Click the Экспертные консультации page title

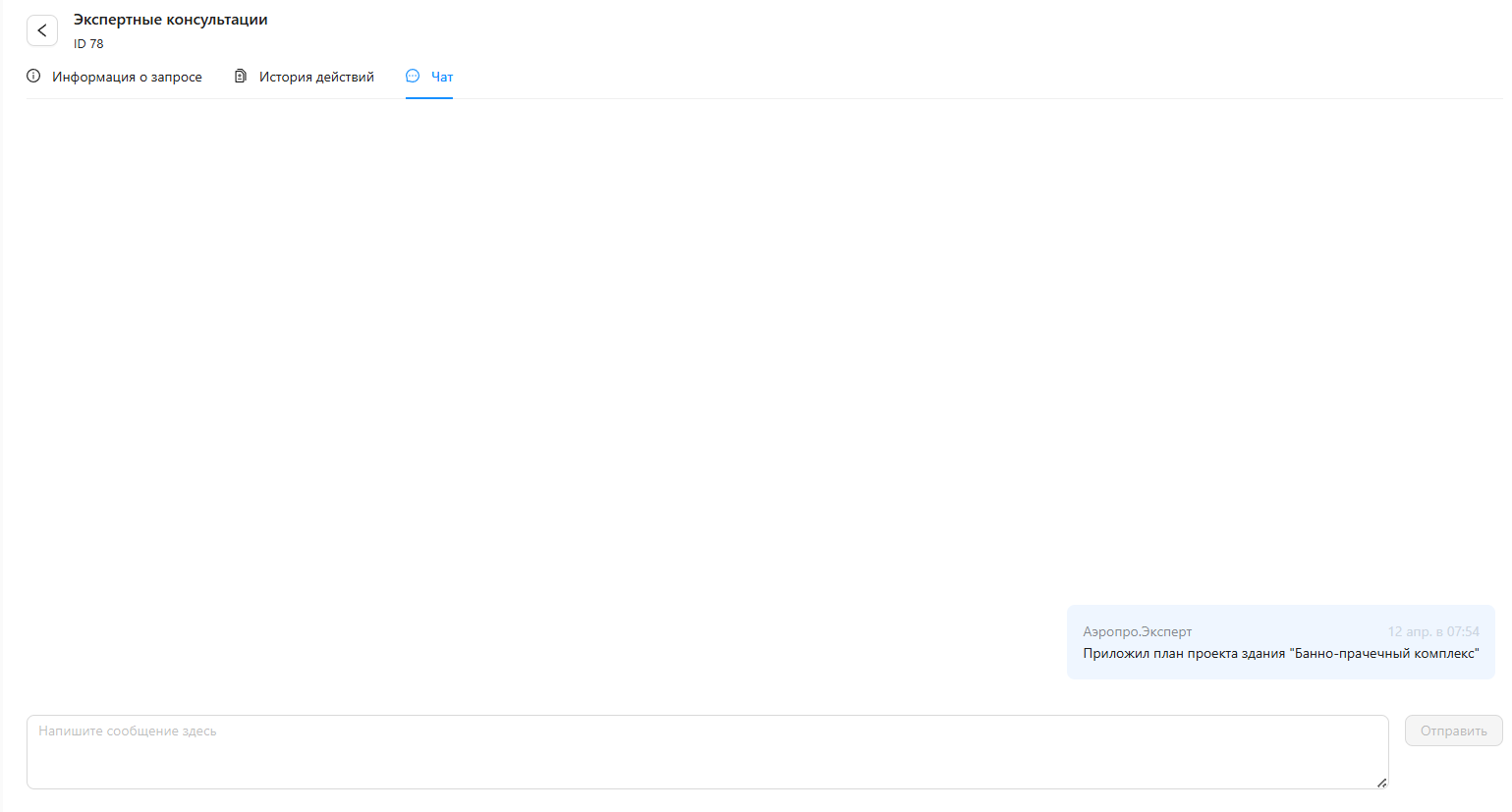tap(170, 20)
